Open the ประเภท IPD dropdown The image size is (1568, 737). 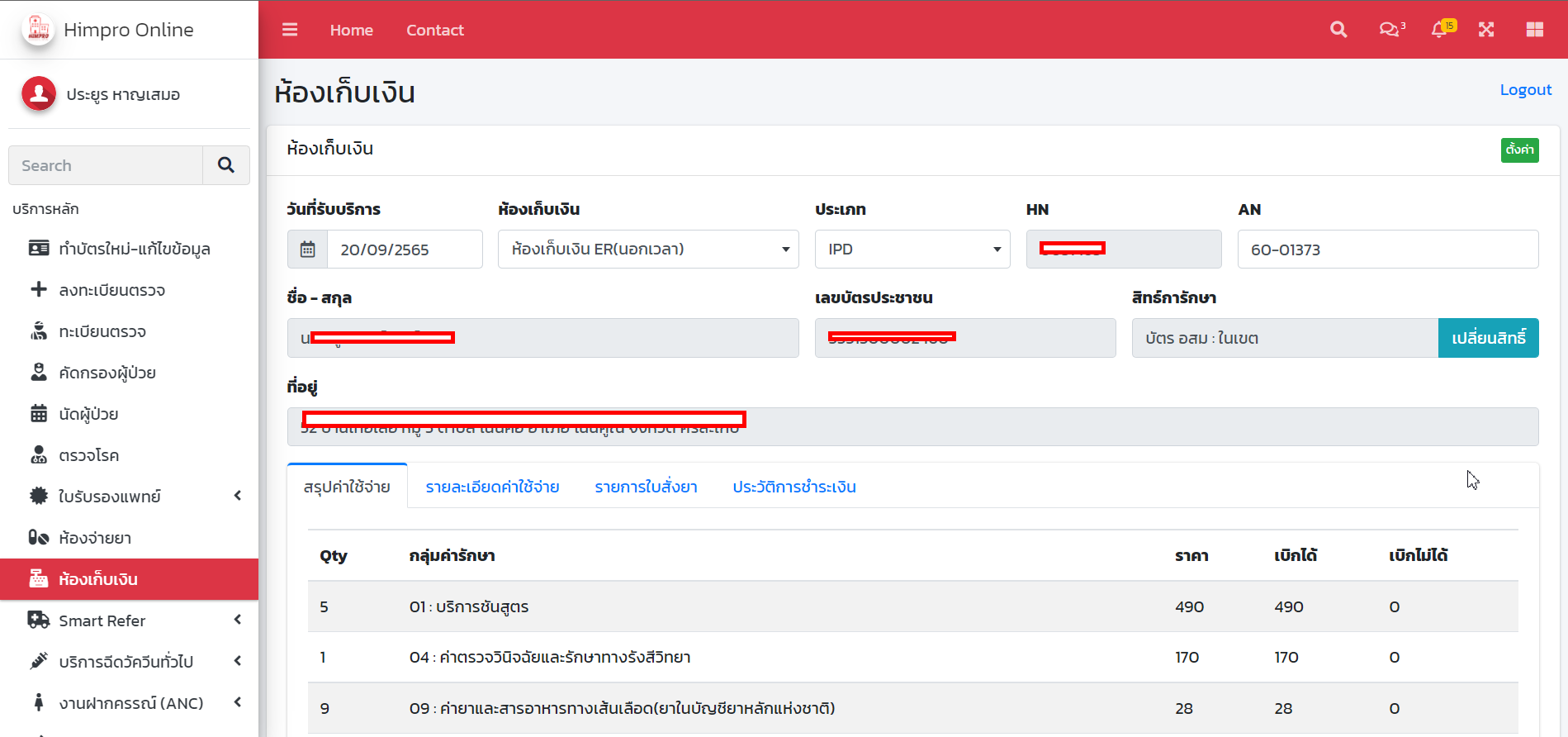912,250
